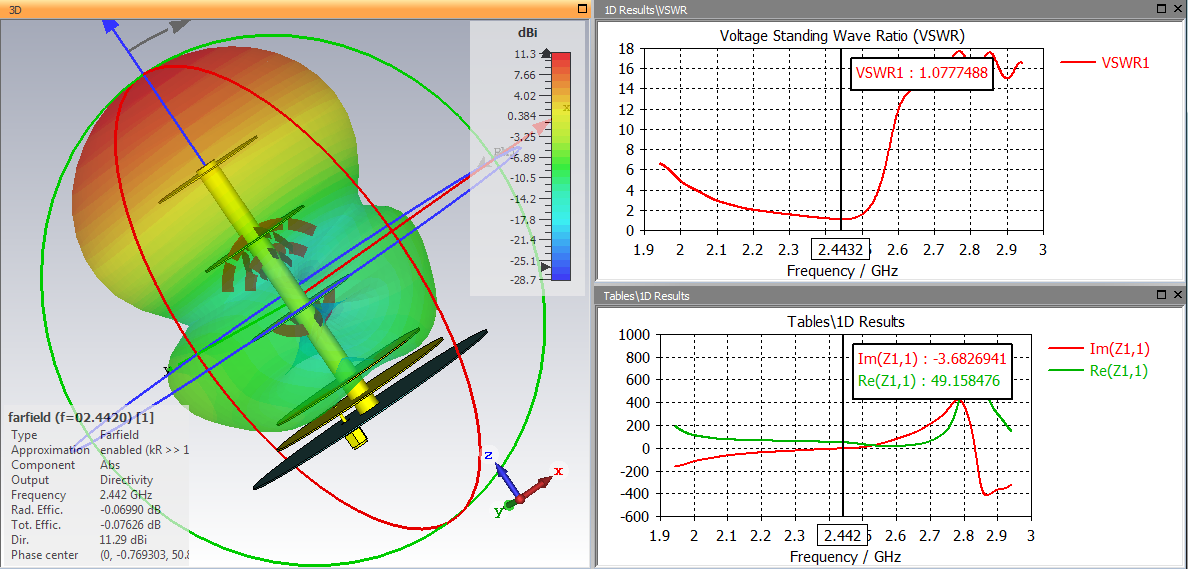Maximize the VSWR results panel
The width and height of the screenshot is (1188, 569).
(1163, 9)
